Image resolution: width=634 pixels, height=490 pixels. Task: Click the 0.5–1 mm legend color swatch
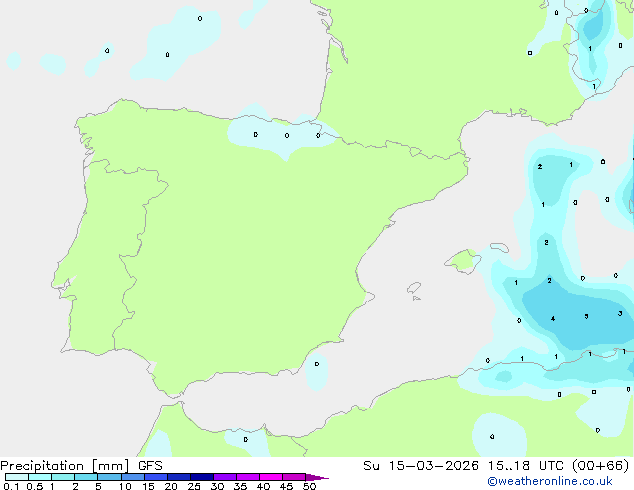[40, 477]
